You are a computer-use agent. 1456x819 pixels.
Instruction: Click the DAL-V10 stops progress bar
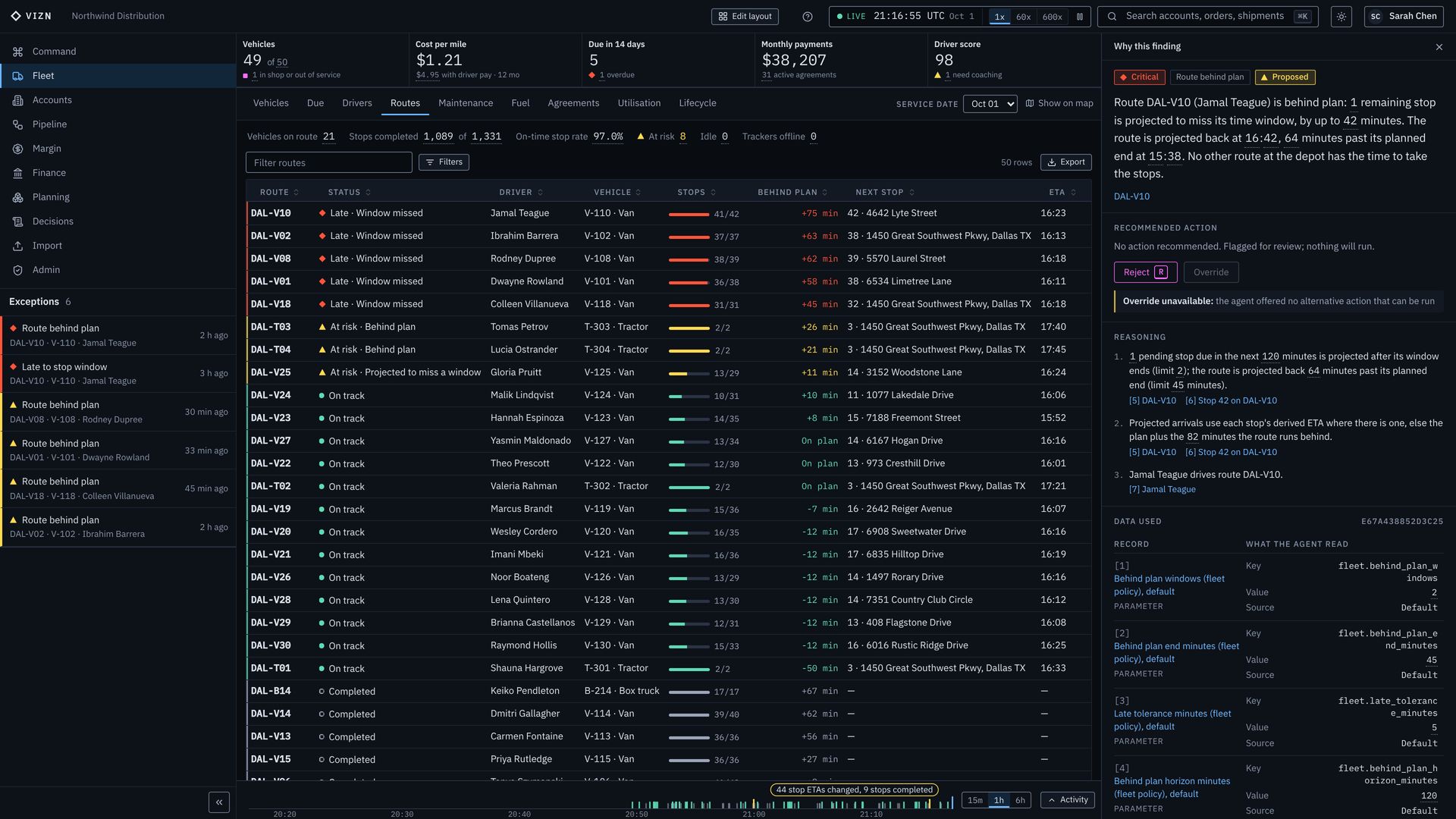689,215
